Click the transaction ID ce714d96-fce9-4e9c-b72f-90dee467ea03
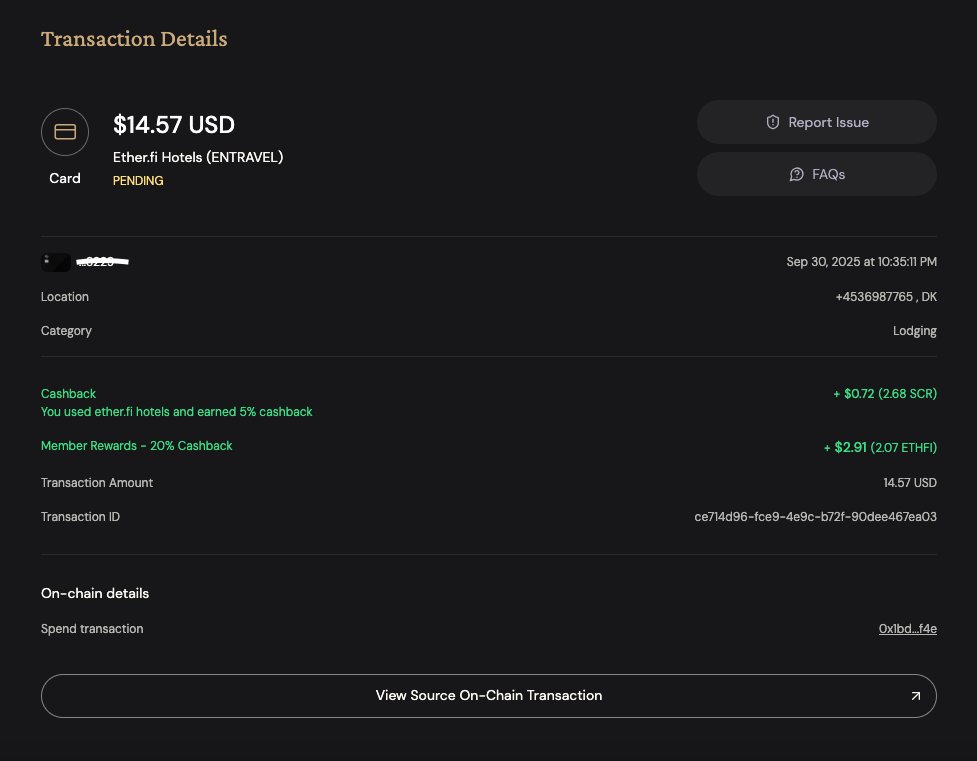 [815, 517]
